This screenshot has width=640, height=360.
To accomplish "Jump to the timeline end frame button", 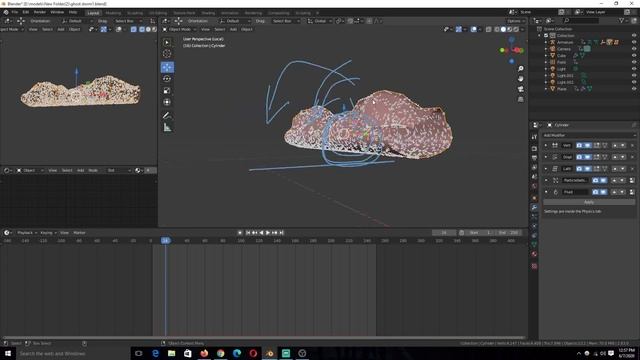I will coord(281,233).
